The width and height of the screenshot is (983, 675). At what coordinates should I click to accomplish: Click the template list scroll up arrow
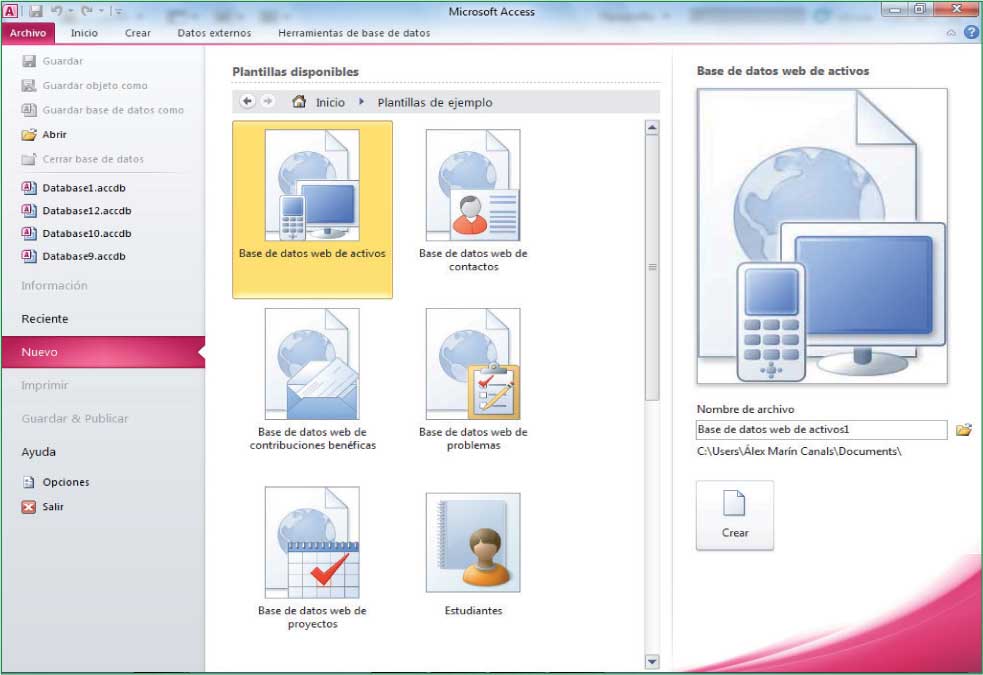click(x=652, y=128)
